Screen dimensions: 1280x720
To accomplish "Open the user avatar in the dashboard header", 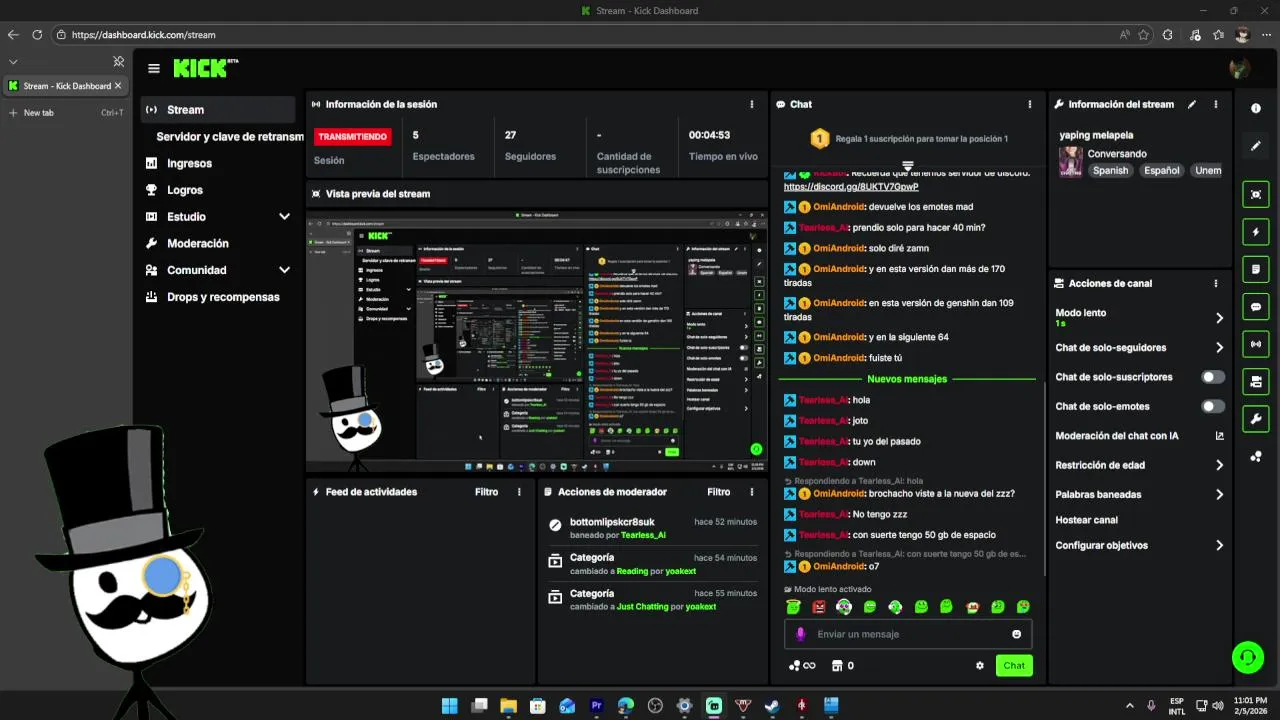I will (1240, 68).
